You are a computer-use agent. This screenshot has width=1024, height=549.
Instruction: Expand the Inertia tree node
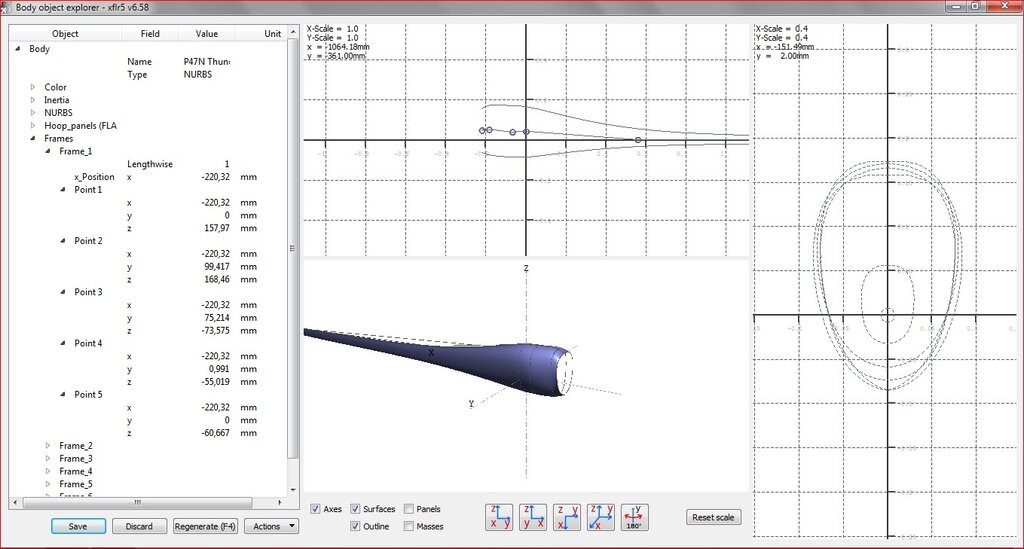(x=33, y=100)
